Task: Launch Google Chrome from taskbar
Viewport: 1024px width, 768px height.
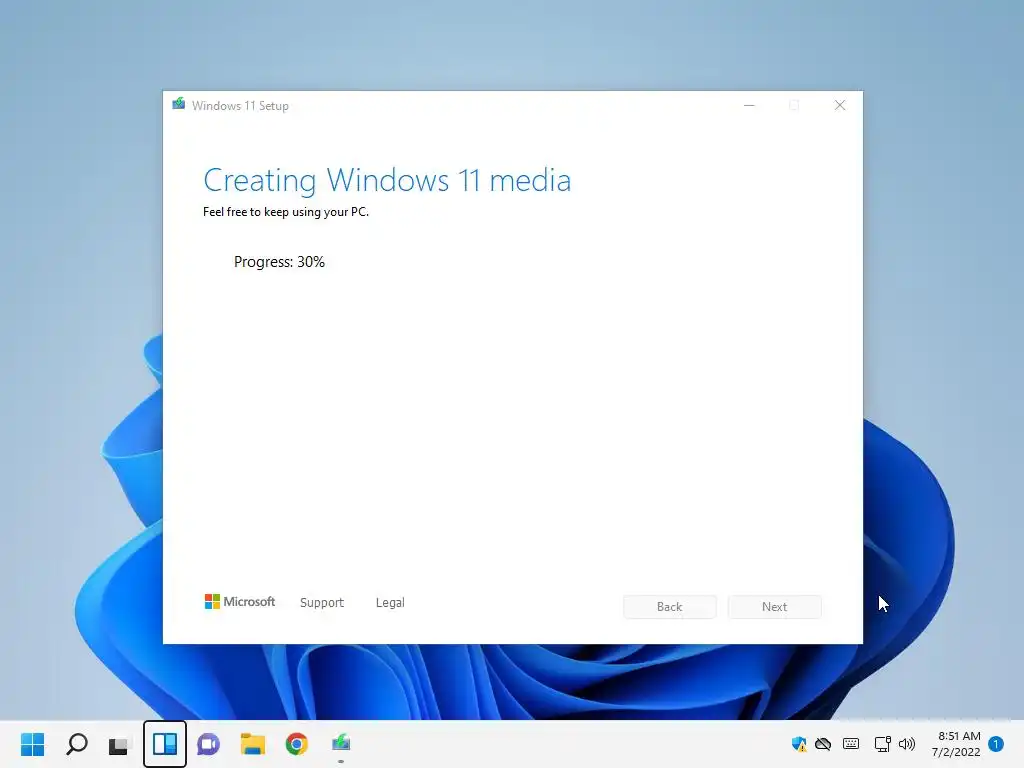Action: [x=296, y=744]
